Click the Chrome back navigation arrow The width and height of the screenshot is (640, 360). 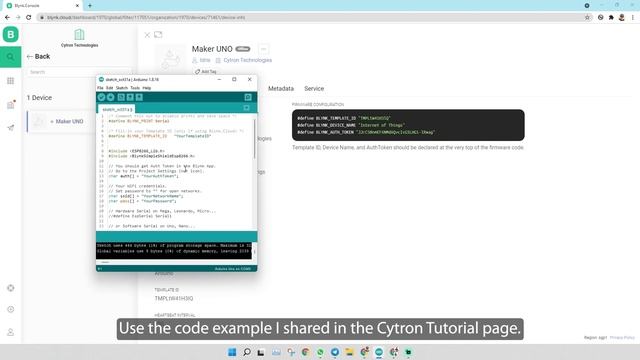coord(7,18)
